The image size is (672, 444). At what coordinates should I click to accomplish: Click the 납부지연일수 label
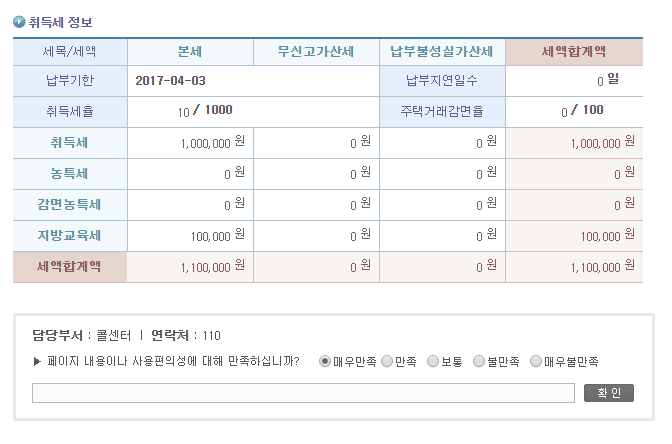tap(442, 81)
